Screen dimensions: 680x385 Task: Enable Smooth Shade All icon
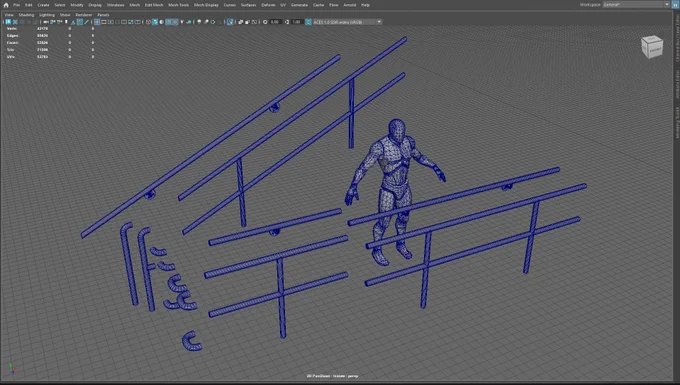click(155, 22)
